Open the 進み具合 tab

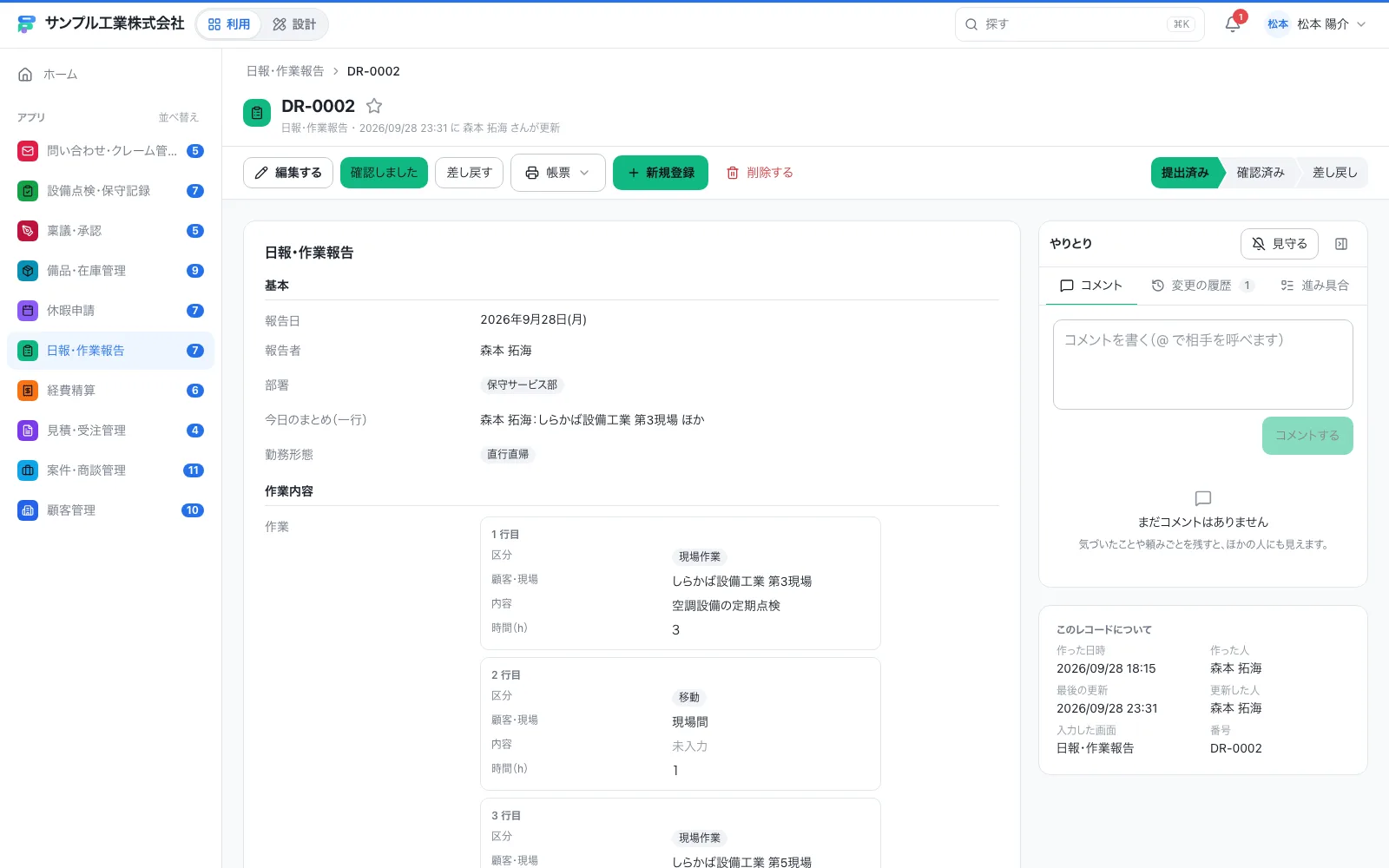(1315, 286)
